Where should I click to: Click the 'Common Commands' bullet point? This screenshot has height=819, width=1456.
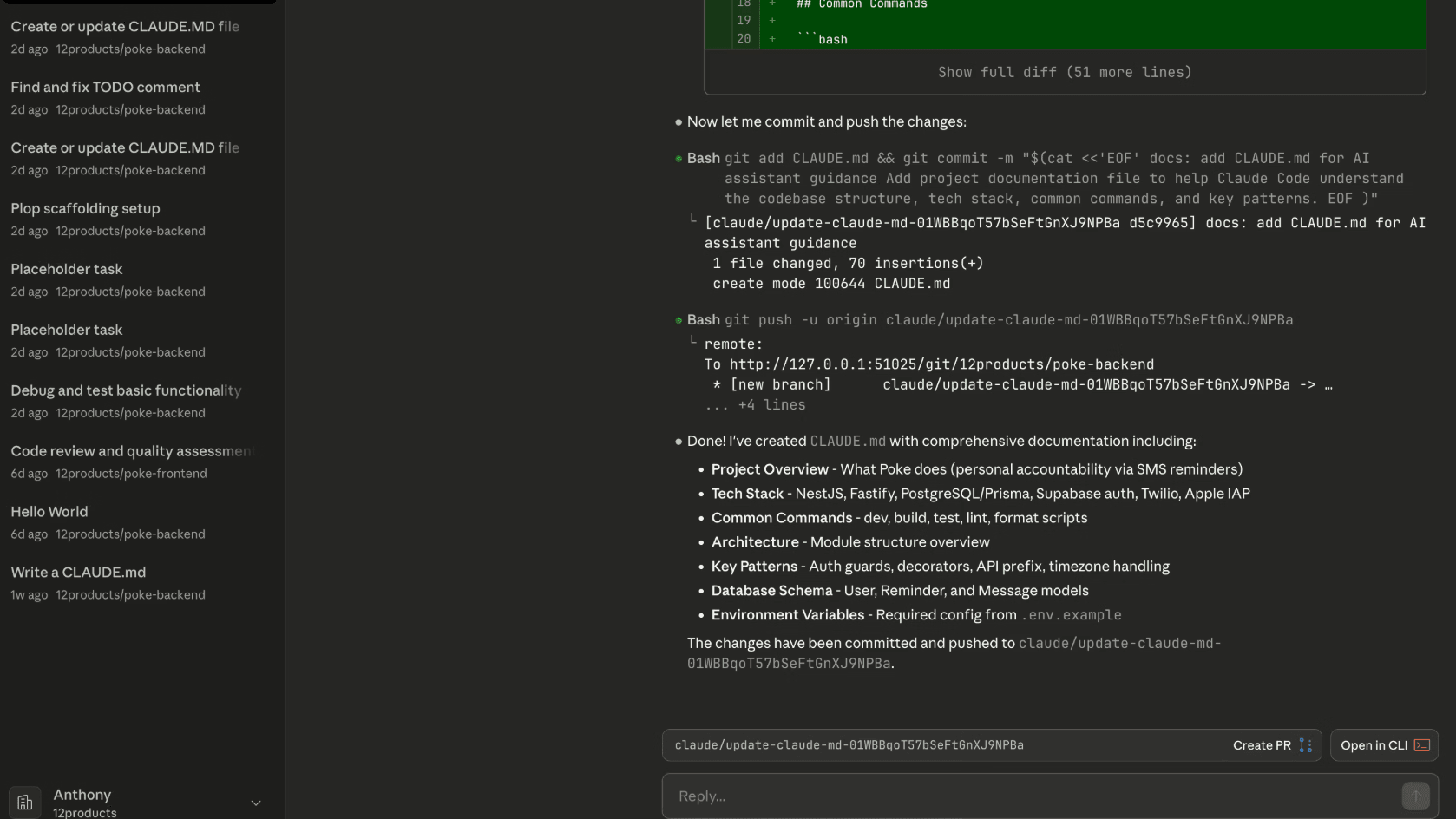pyautogui.click(x=899, y=518)
